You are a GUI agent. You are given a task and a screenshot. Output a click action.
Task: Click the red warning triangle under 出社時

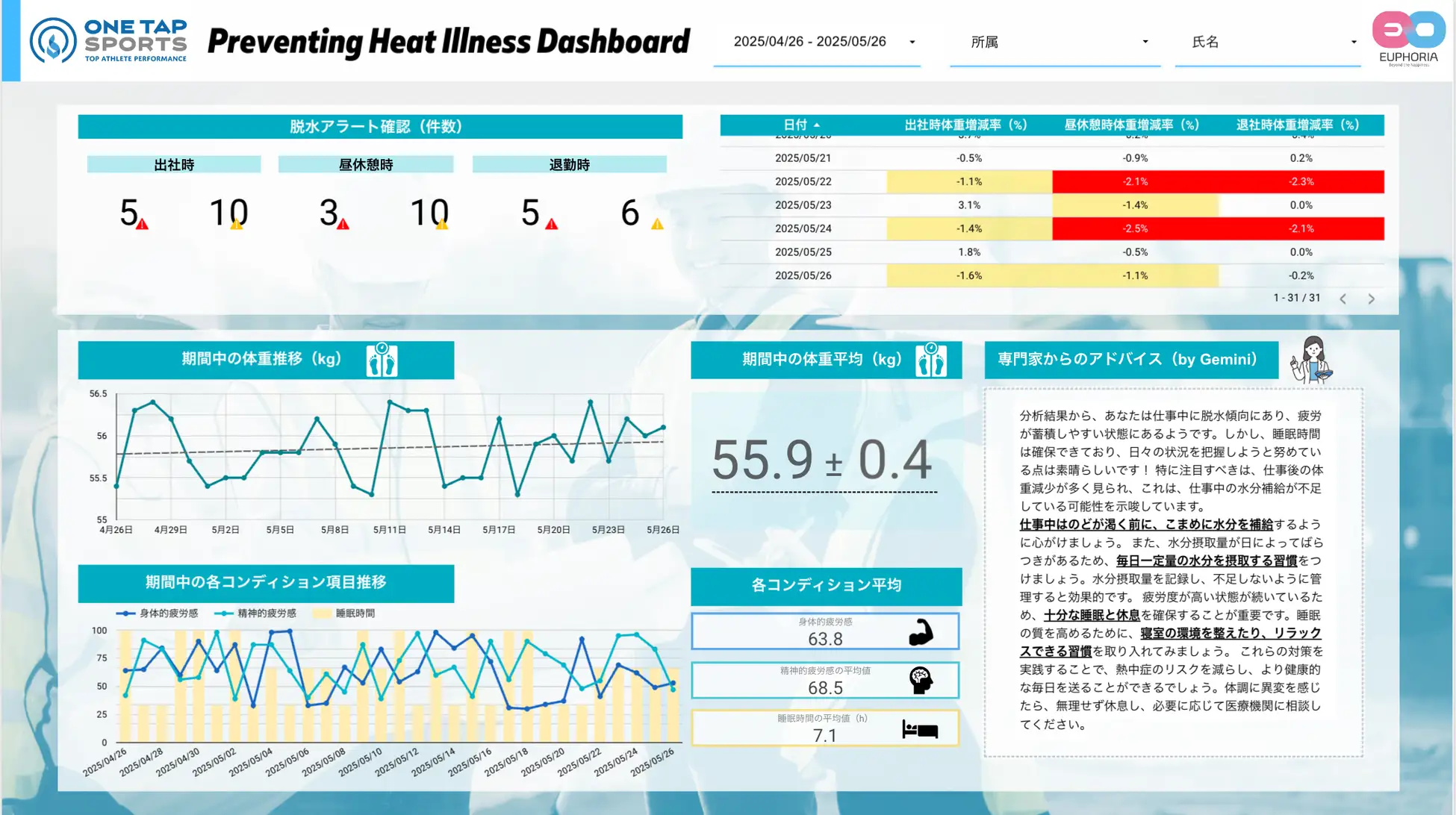click(142, 224)
